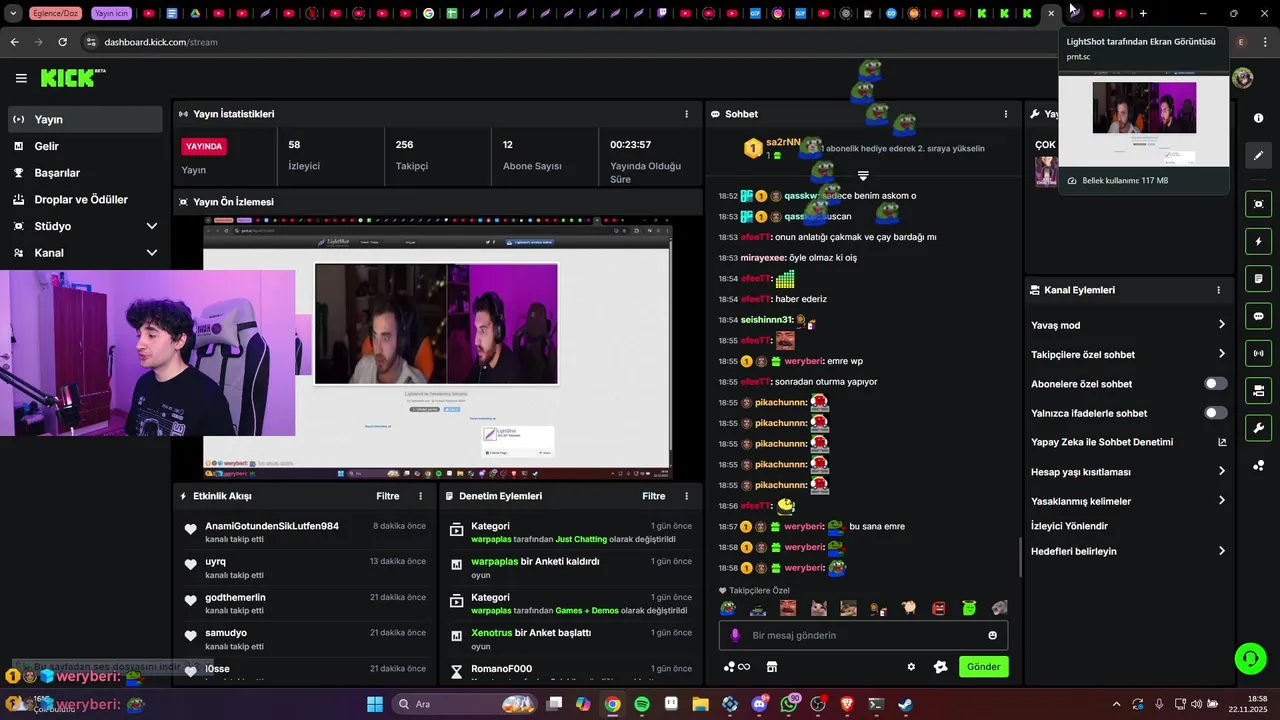The width and height of the screenshot is (1280, 720).
Task: Open the Yayın İstatistikleri panel options menu
Action: click(686, 114)
